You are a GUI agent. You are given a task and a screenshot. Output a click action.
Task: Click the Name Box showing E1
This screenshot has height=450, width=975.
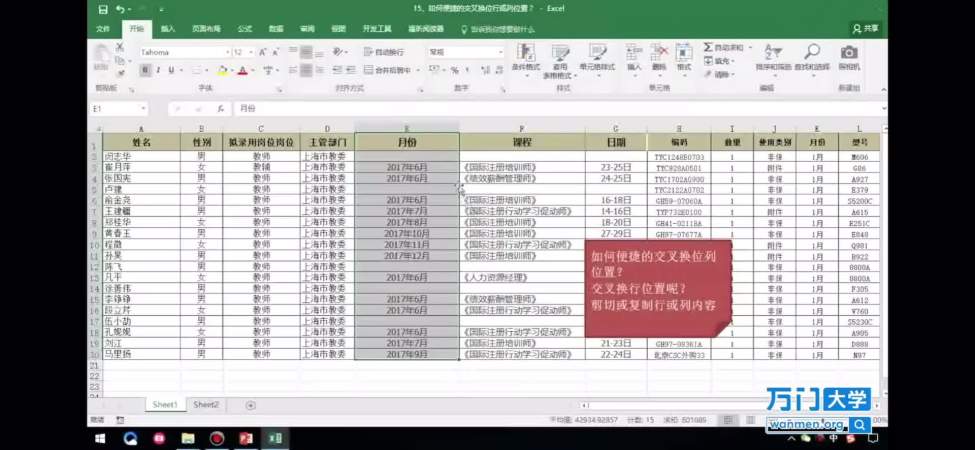[x=119, y=109]
